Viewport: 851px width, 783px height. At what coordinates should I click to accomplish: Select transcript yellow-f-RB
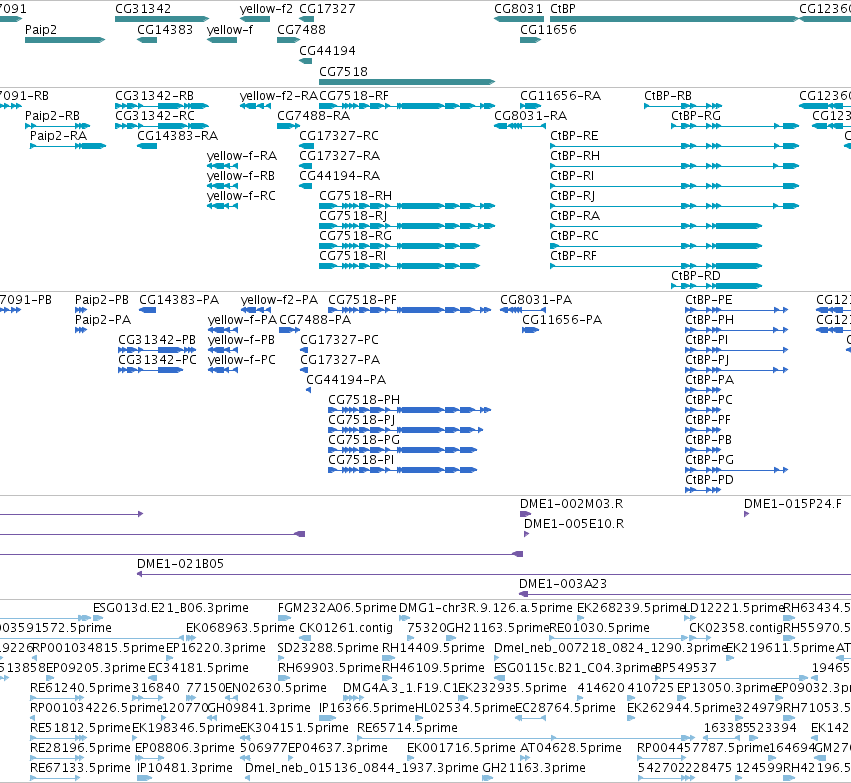[223, 186]
